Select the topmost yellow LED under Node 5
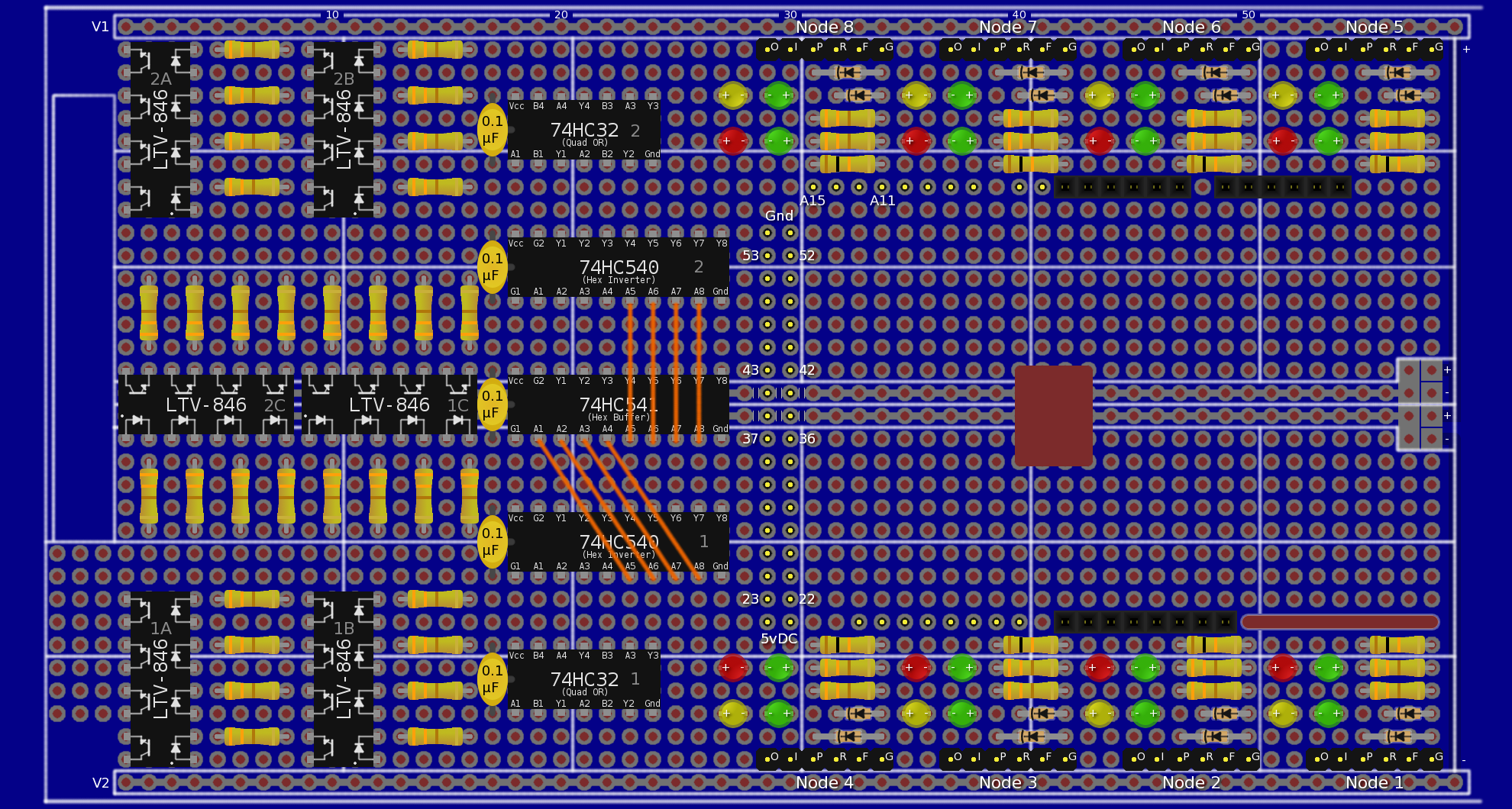Image resolution: width=1512 pixels, height=809 pixels. coord(1283,95)
